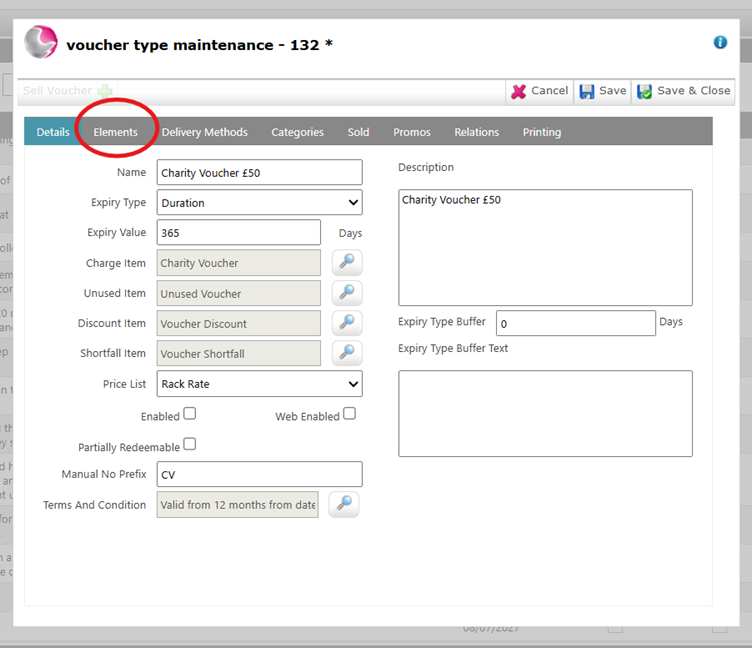Viewport: 752px width, 648px height.
Task: Open Discount Item lookup magnifier
Action: (347, 323)
